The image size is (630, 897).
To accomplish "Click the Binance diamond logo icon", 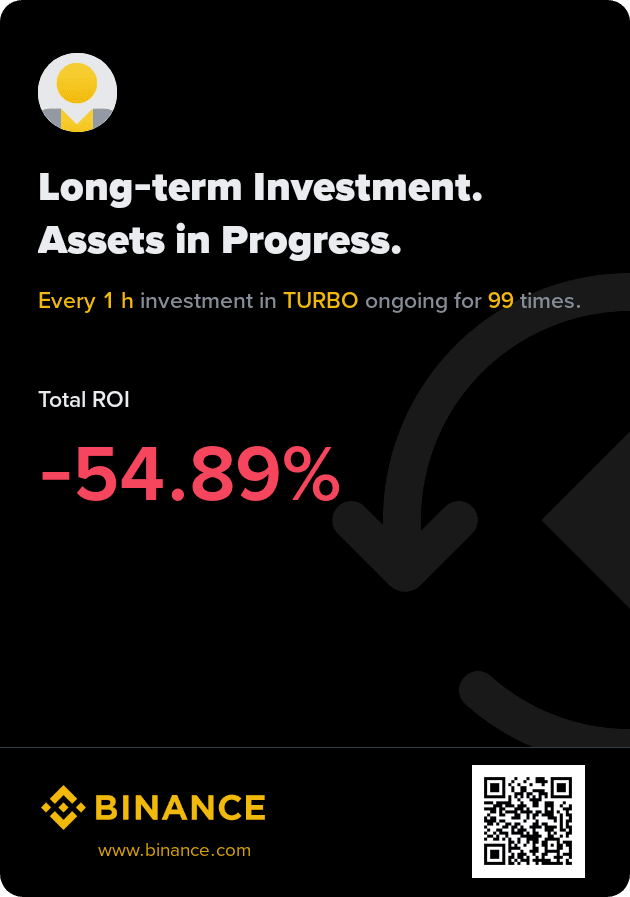I will (x=62, y=807).
